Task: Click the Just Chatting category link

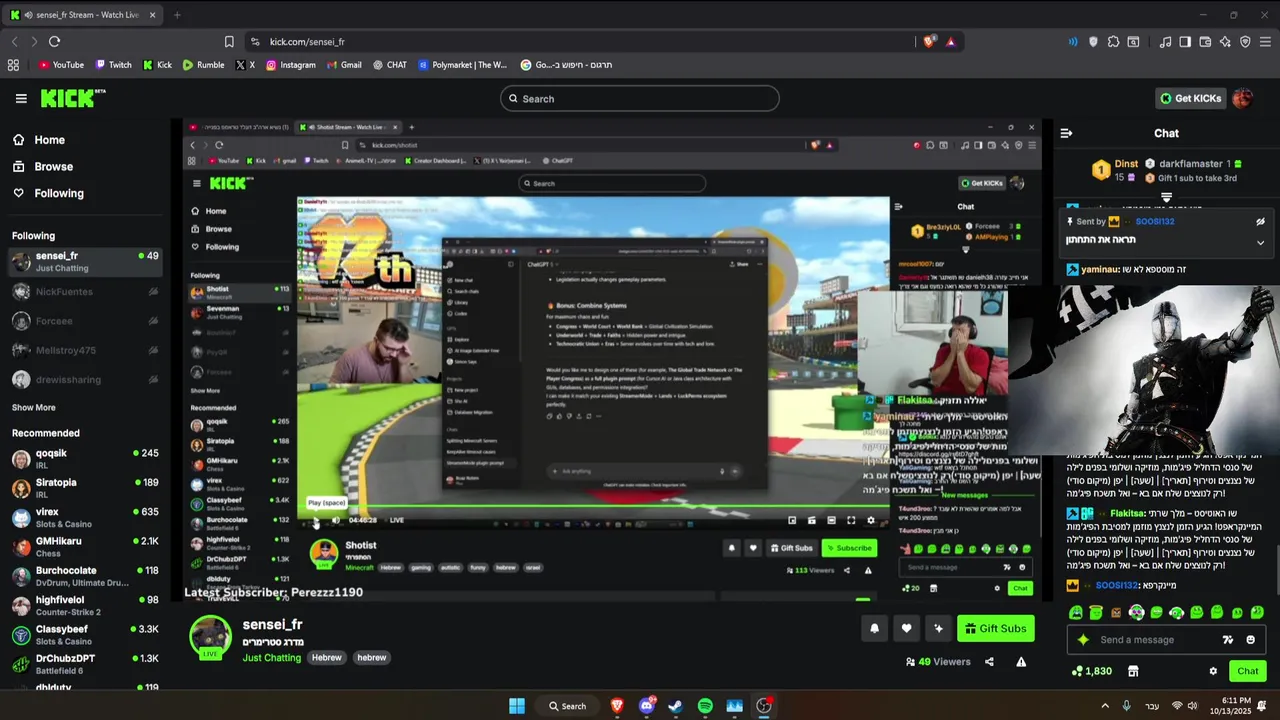Action: [271, 658]
